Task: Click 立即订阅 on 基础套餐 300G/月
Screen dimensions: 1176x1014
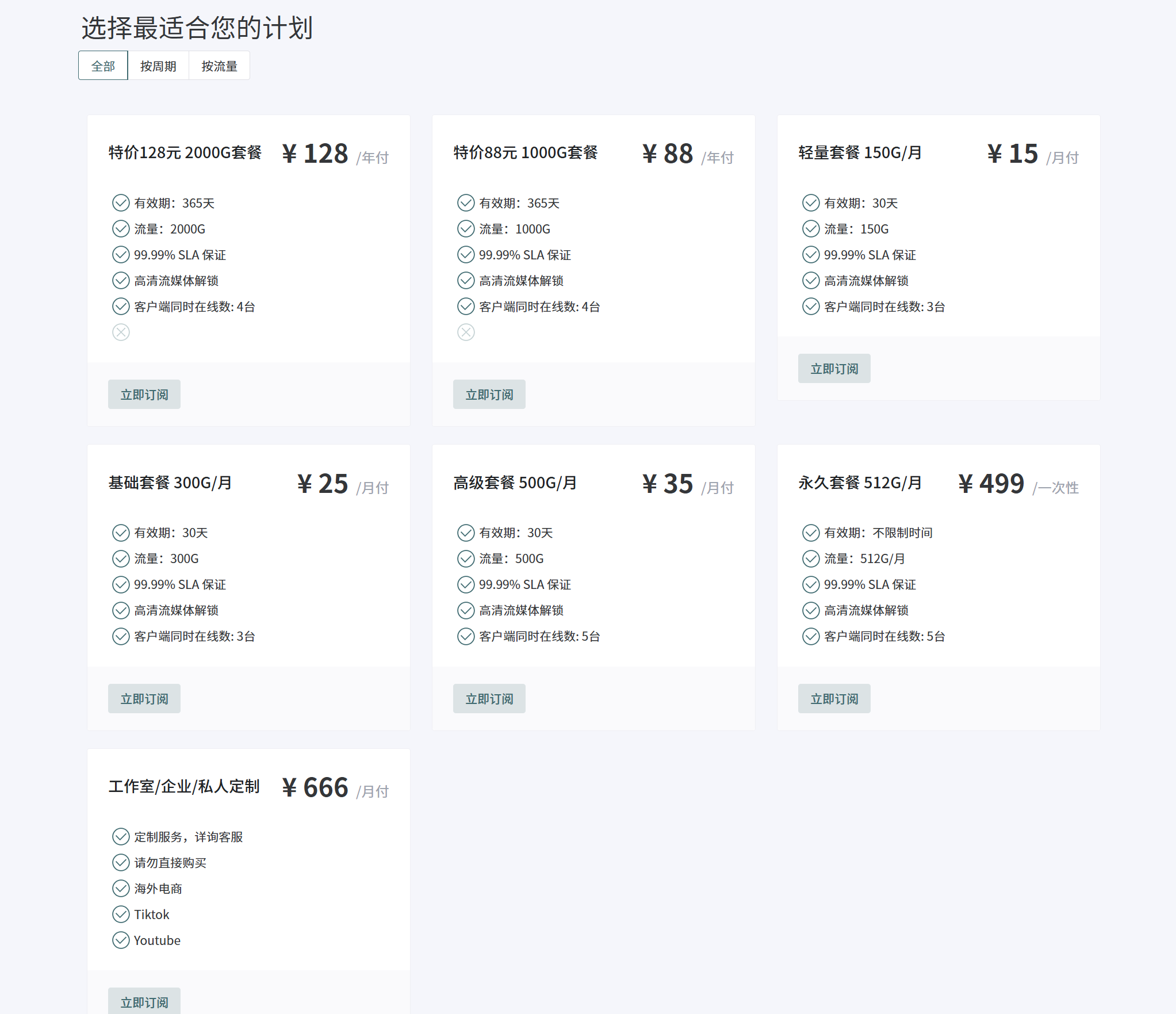Action: point(144,699)
